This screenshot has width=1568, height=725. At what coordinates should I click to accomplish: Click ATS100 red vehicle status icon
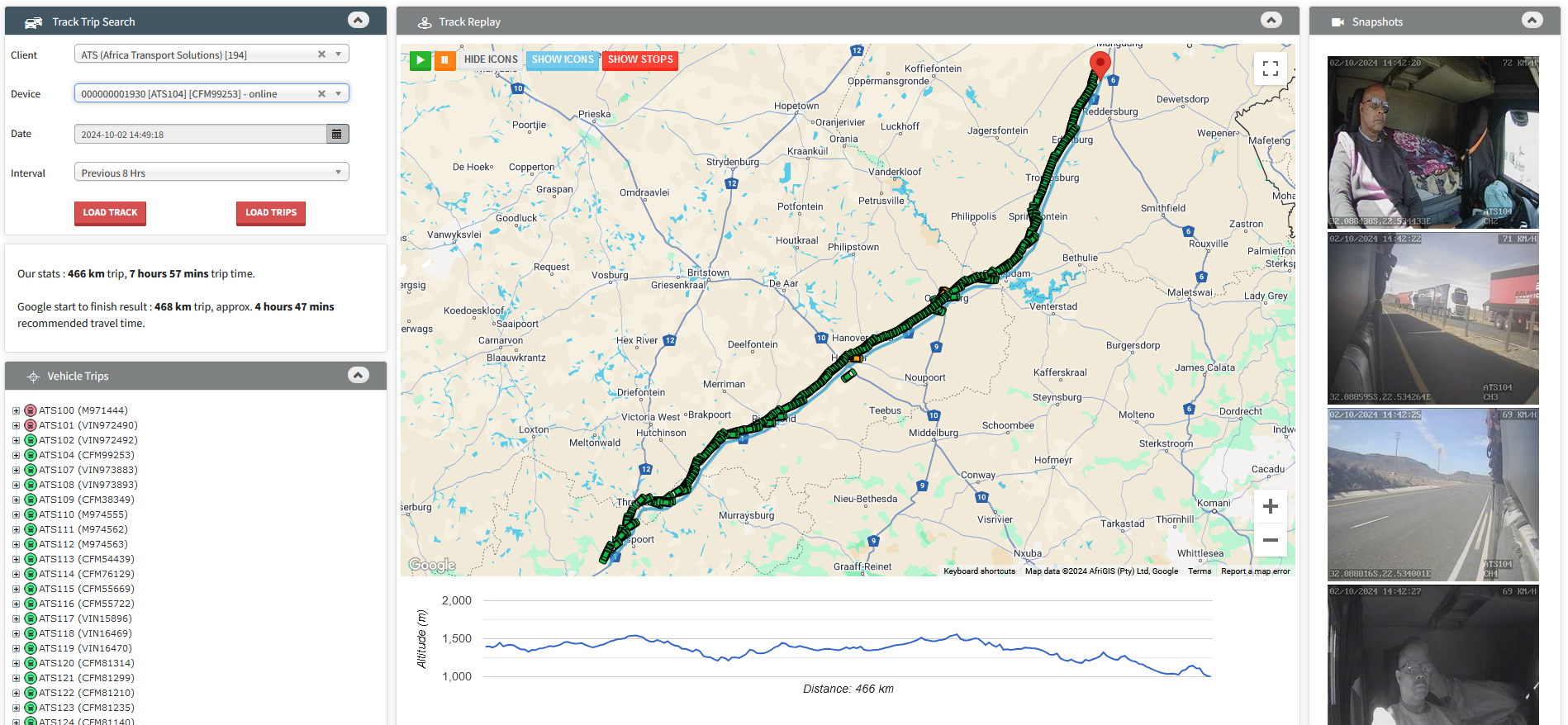click(31, 410)
